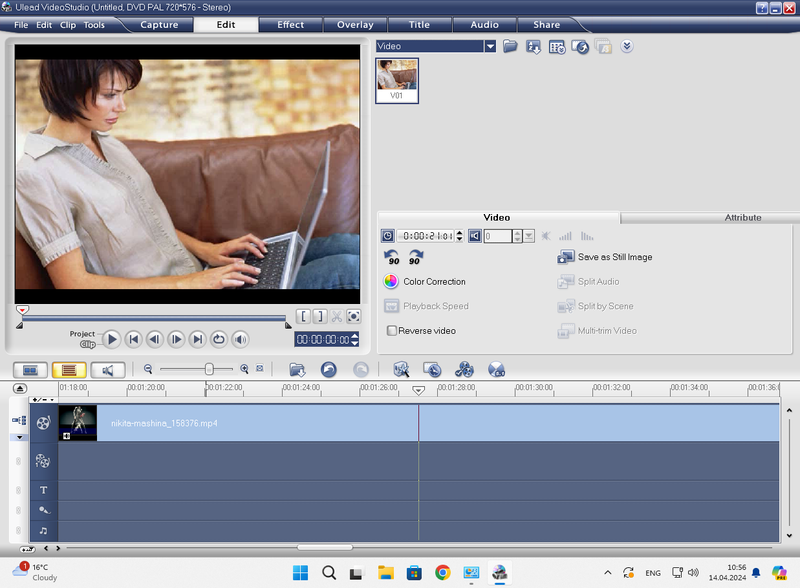
Task: Open the Capture step tab
Action: [x=159, y=24]
